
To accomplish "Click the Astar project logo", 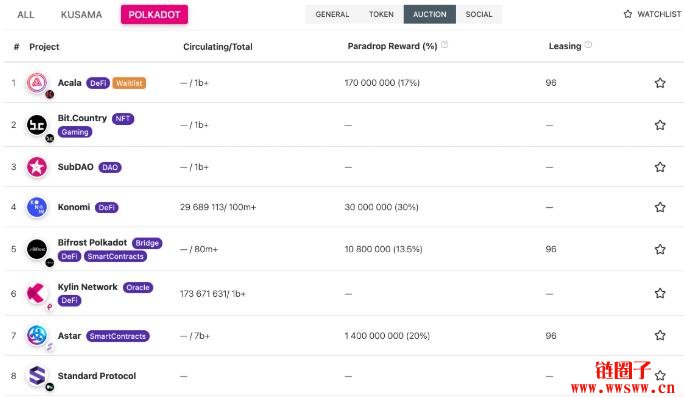I will click(37, 335).
